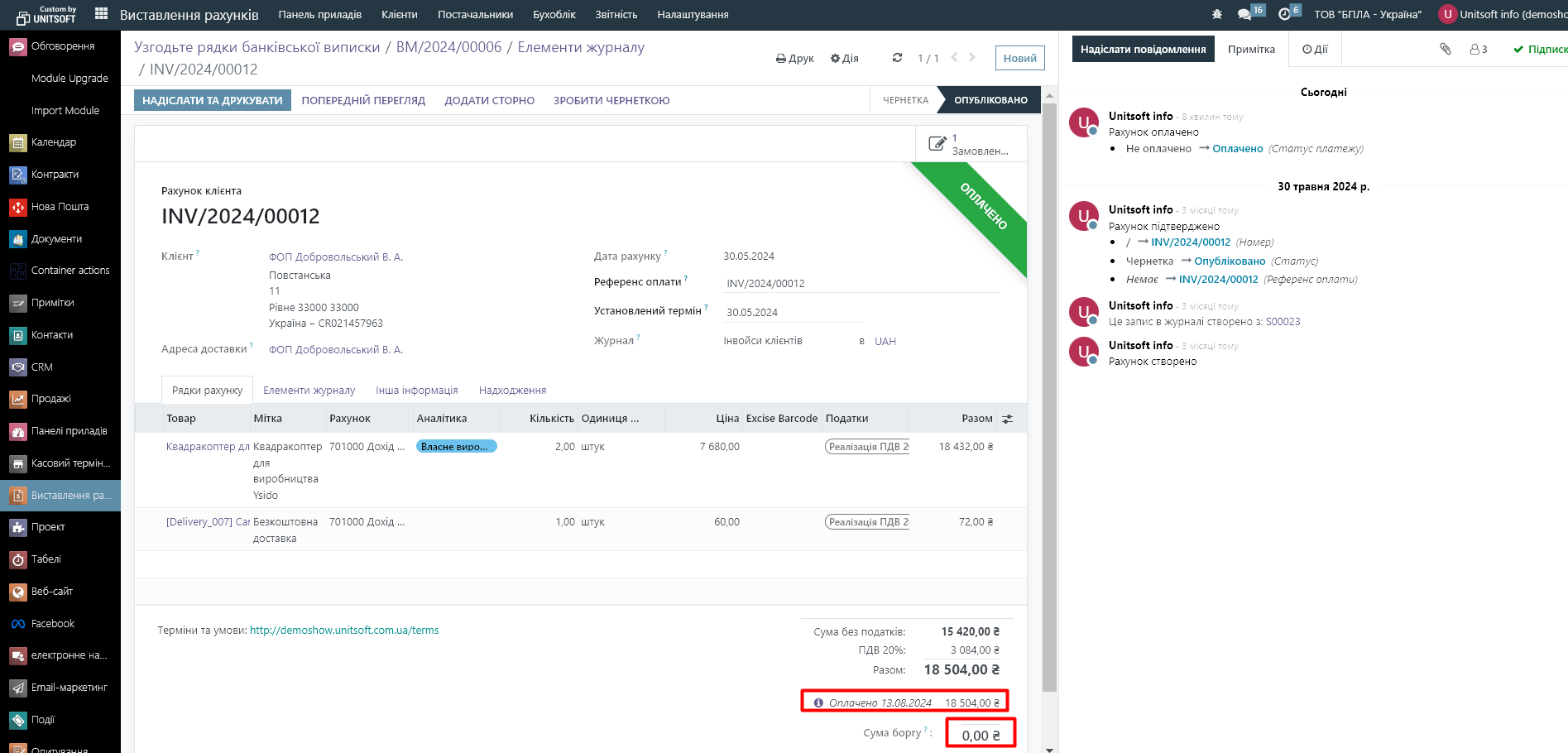Click Надіслати та друкувати button
Image resolution: width=1568 pixels, height=753 pixels.
(x=212, y=100)
